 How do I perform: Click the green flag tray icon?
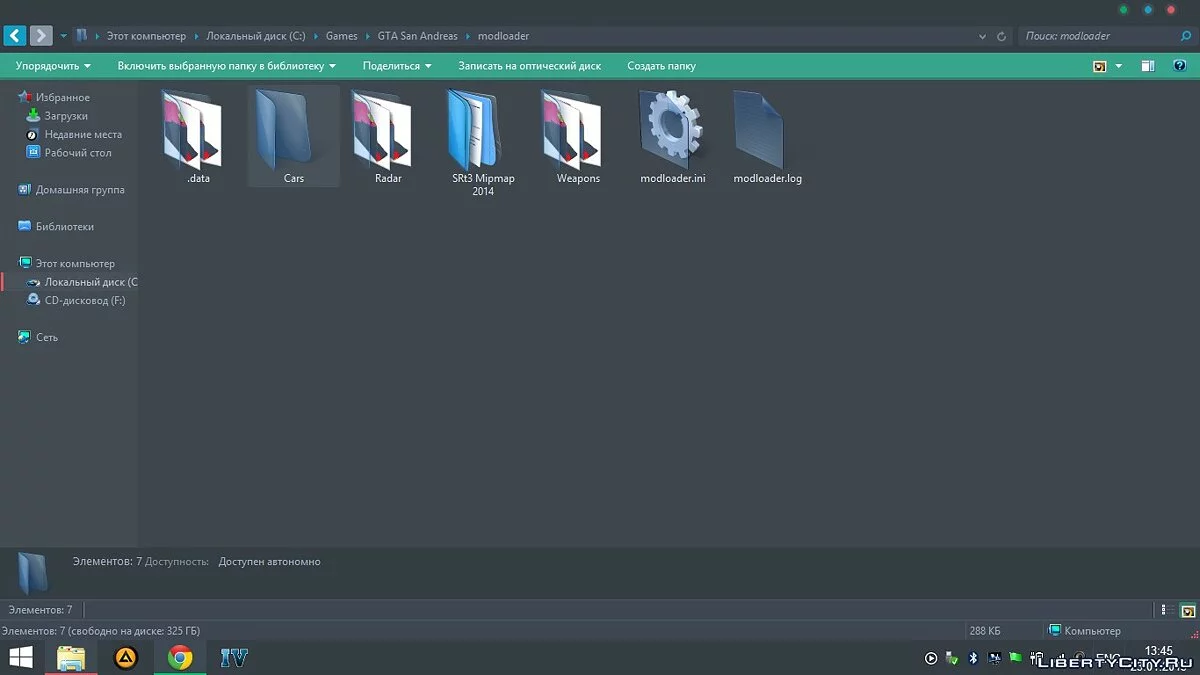tap(1016, 658)
